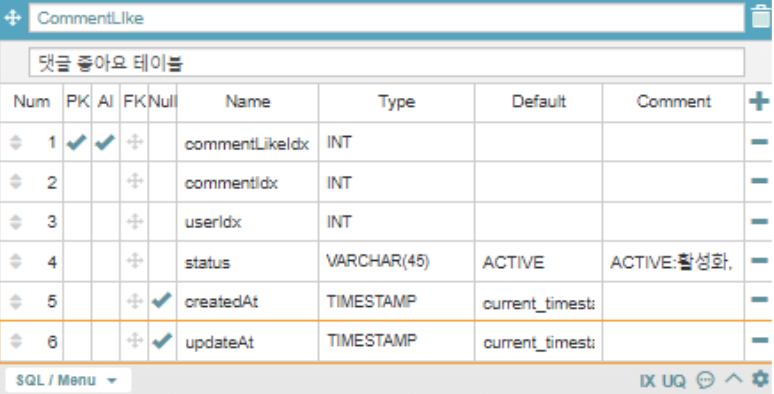Click the FK link icon for commentIdx
This screenshot has width=774, height=394.
click(134, 181)
